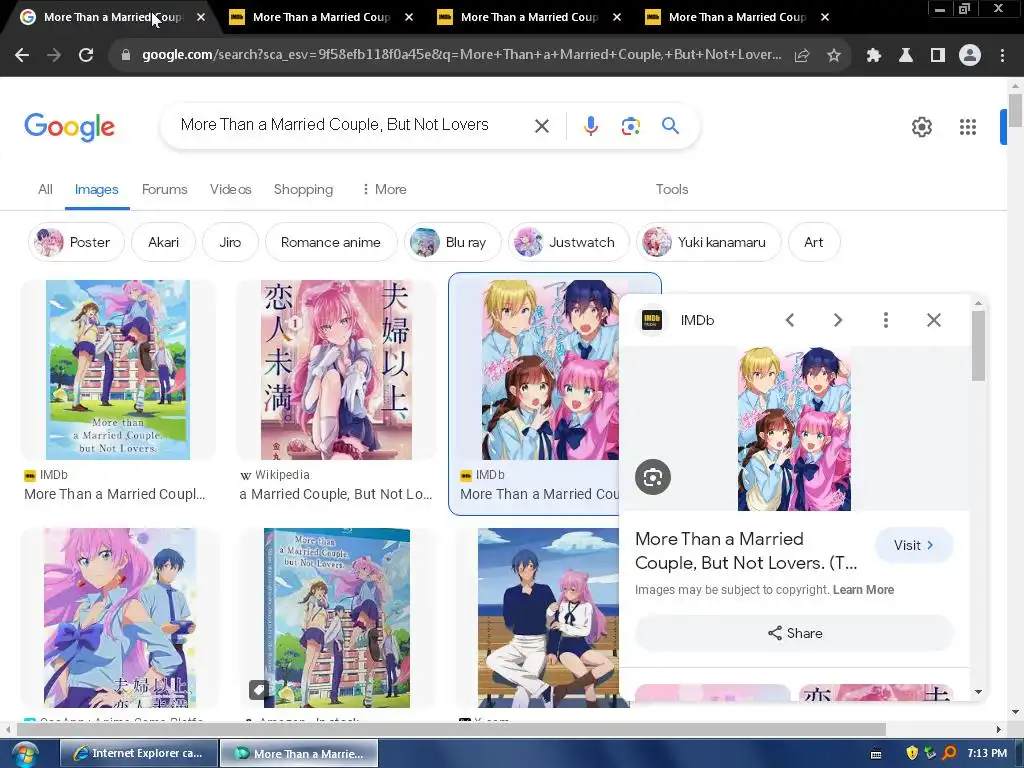Expand the More search filters menu
The width and height of the screenshot is (1024, 768).
click(x=384, y=189)
